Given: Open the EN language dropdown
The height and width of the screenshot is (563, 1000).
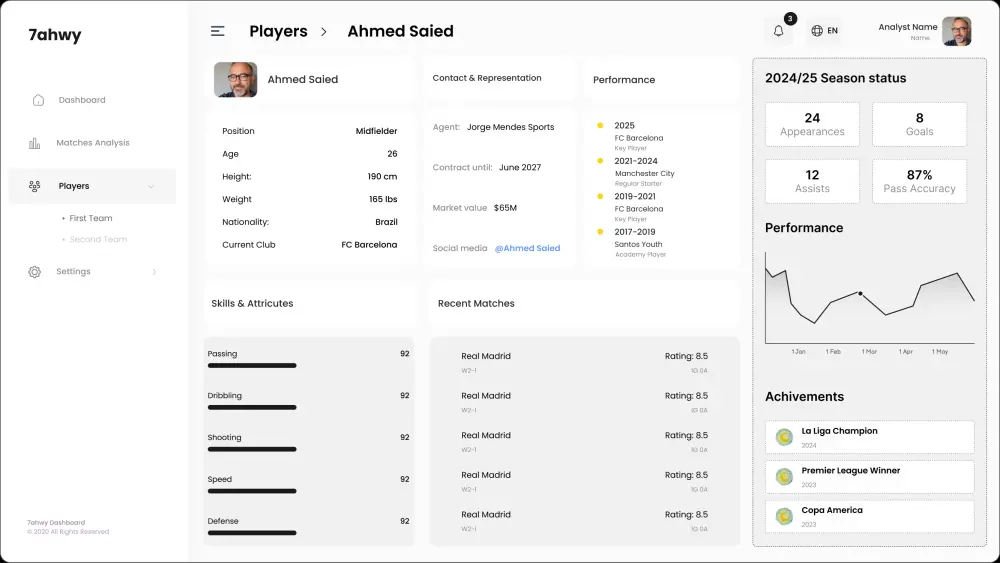Looking at the screenshot, I should pos(832,31).
